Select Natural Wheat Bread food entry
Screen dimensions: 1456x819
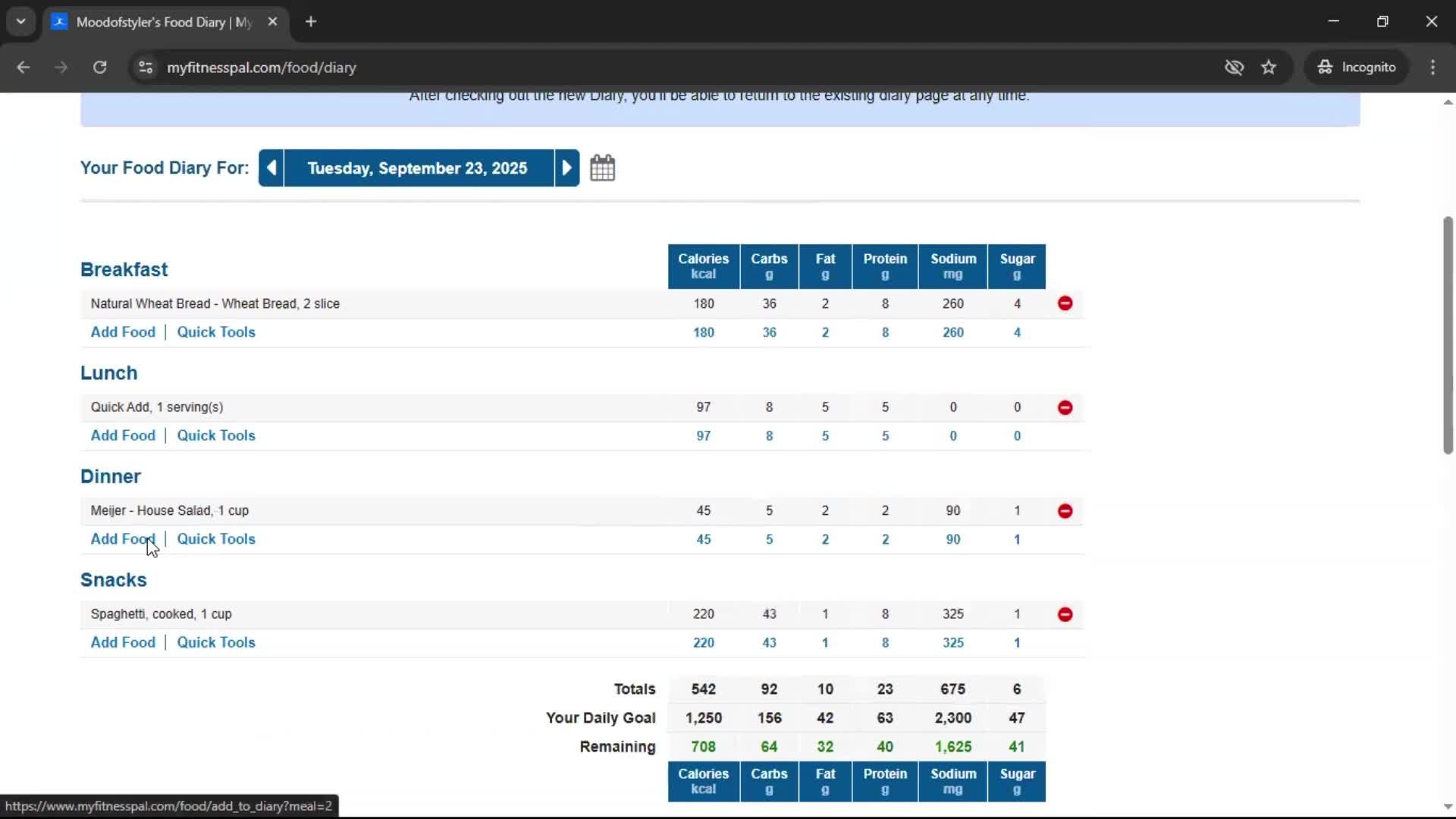pyautogui.click(x=215, y=303)
